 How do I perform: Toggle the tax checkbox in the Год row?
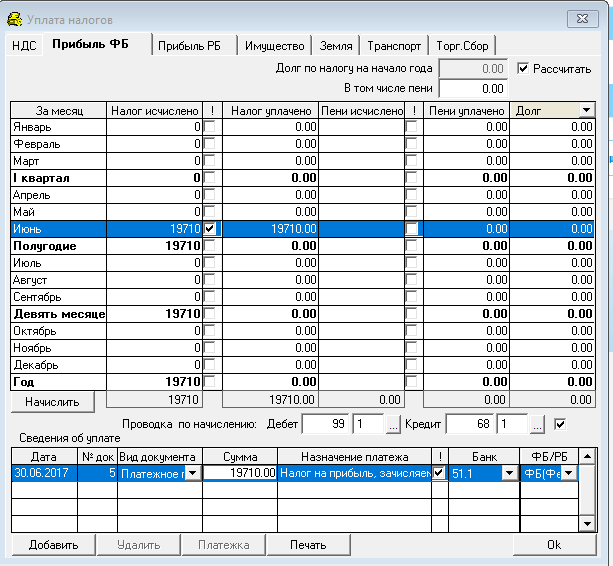click(x=210, y=382)
